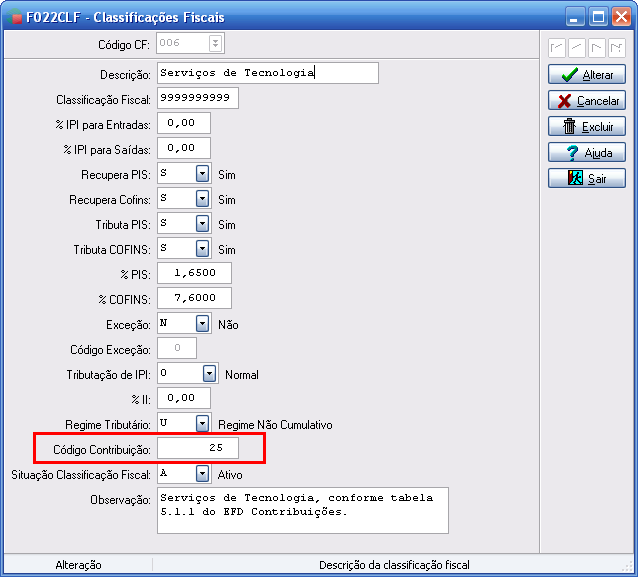Image resolution: width=638 pixels, height=577 pixels.
Task: Click 'Descrição da classificação fiscal' status text
Action: coord(394,565)
